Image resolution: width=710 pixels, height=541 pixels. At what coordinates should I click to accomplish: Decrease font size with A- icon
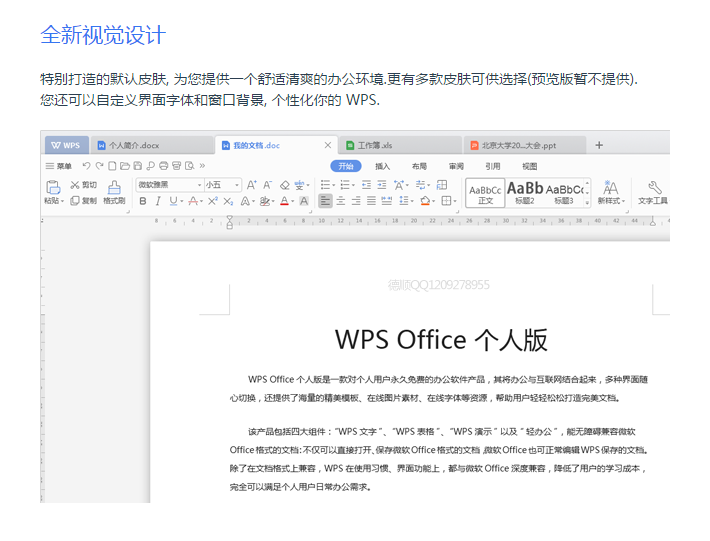[268, 185]
